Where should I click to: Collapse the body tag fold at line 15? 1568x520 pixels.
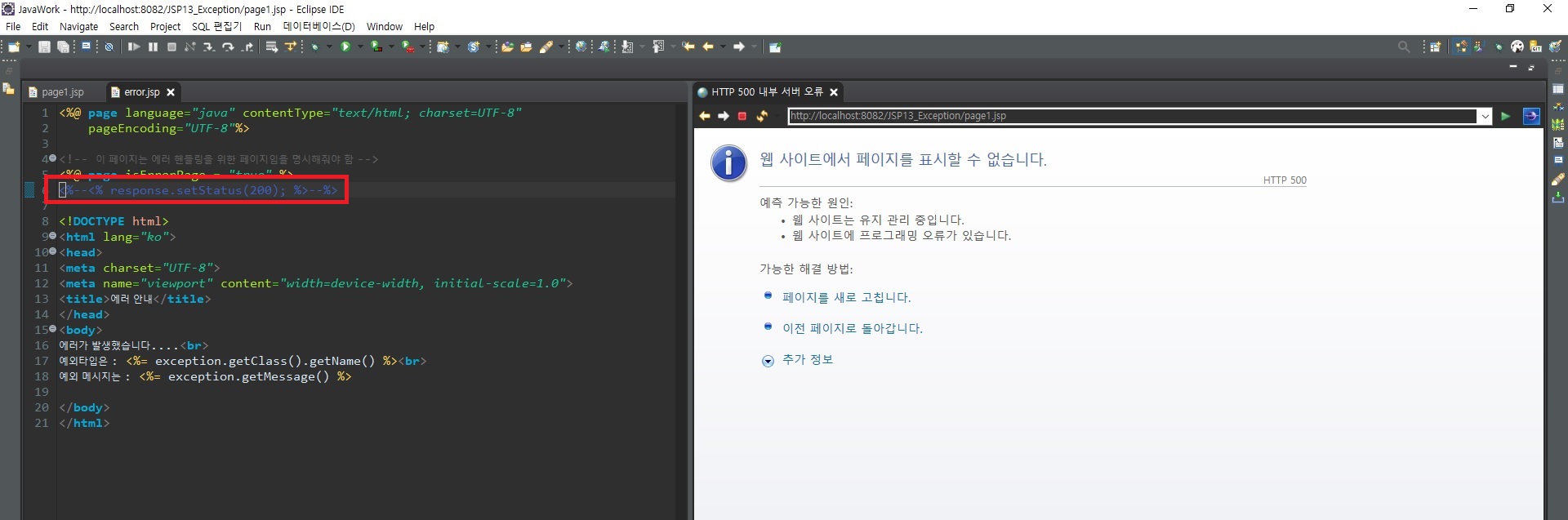tap(53, 329)
